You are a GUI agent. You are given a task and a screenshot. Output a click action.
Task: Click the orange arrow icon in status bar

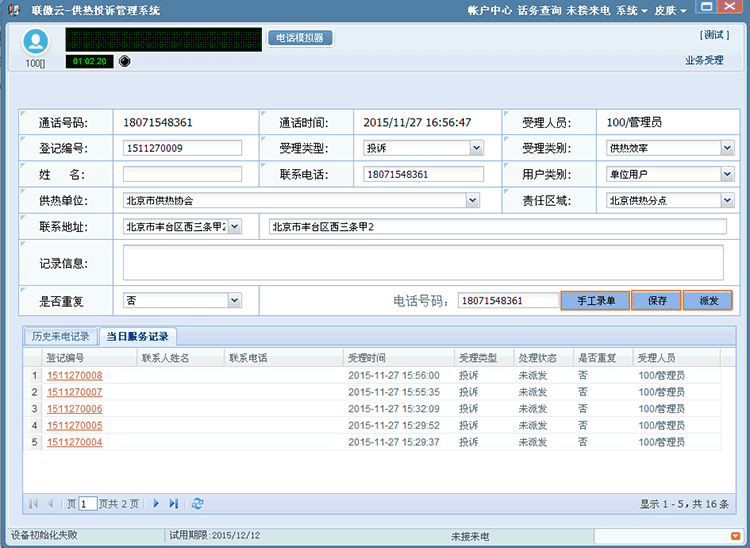736,537
